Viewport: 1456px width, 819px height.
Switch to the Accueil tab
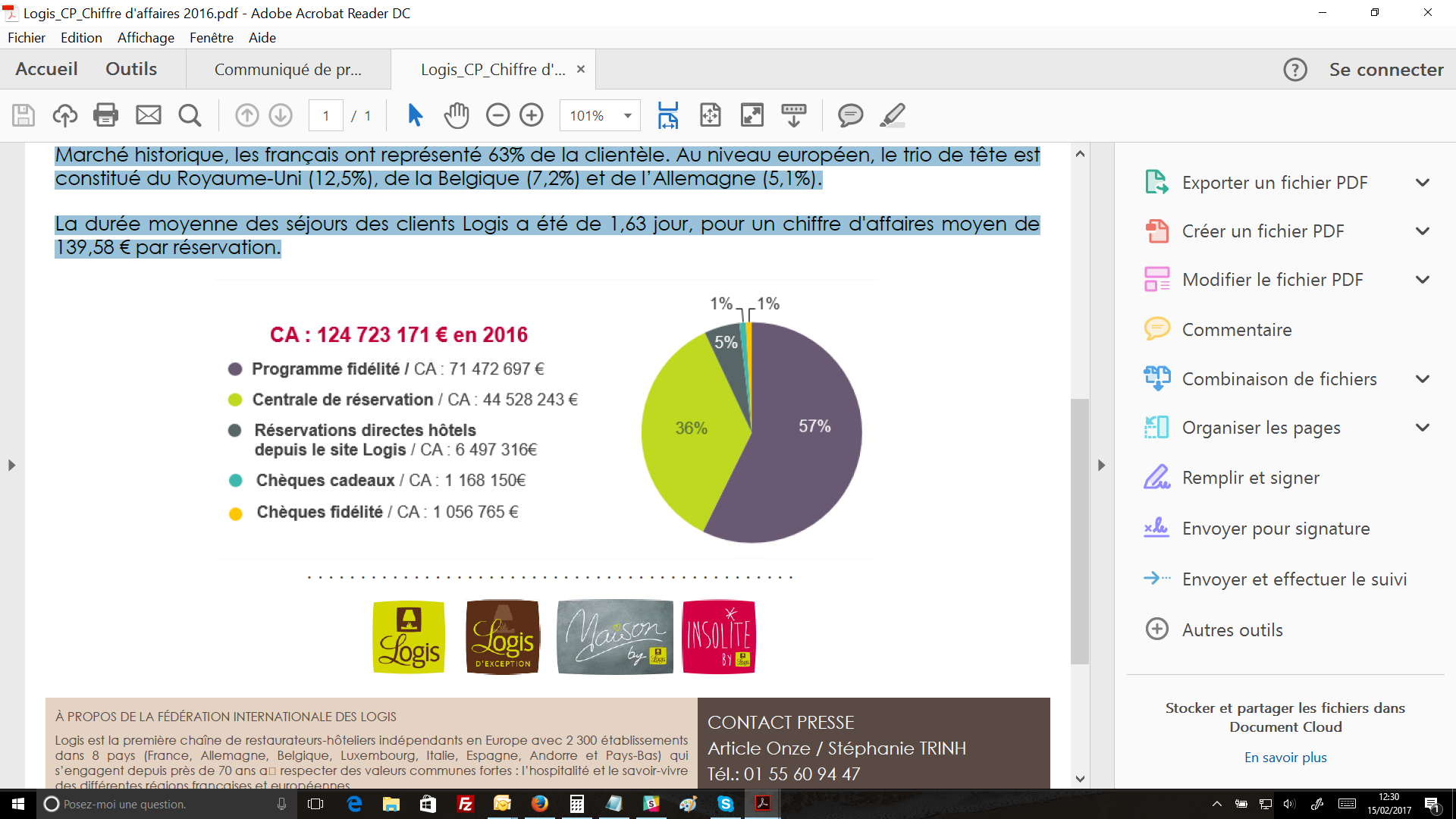[46, 69]
